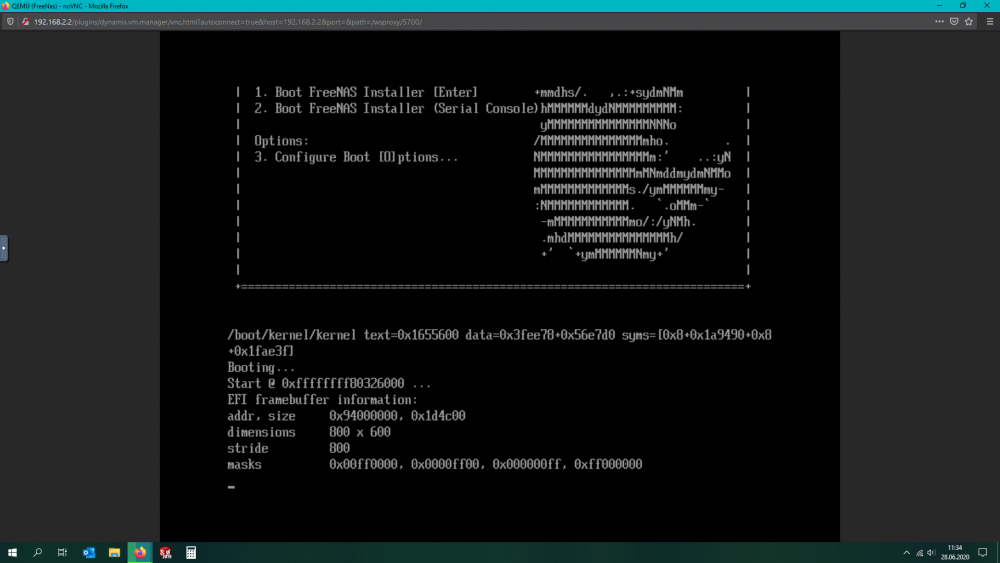Click 'Boot FreeNAS Installer (Serial Console)' line

tap(397, 108)
